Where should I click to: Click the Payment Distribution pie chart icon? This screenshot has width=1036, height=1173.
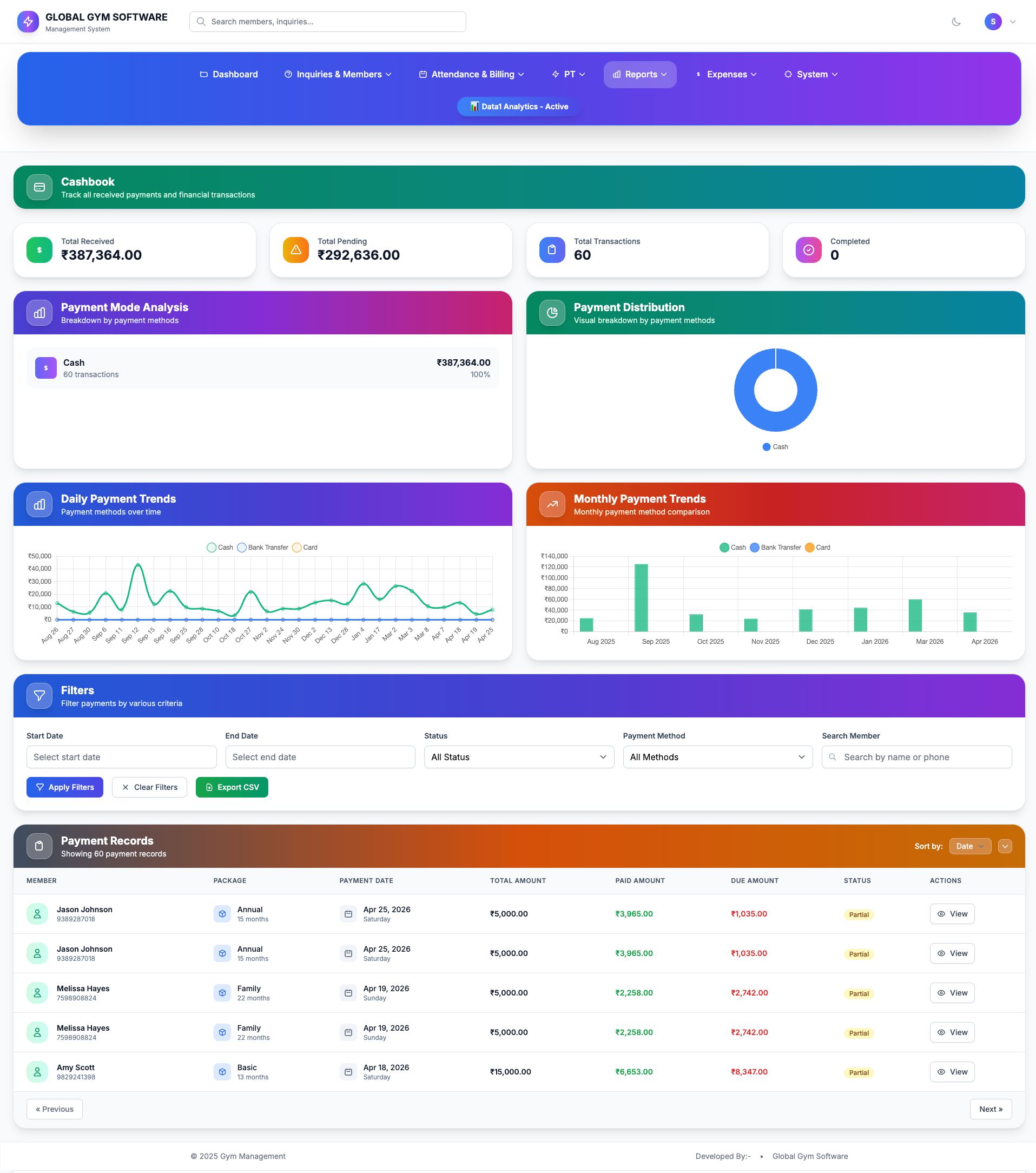[x=552, y=313]
